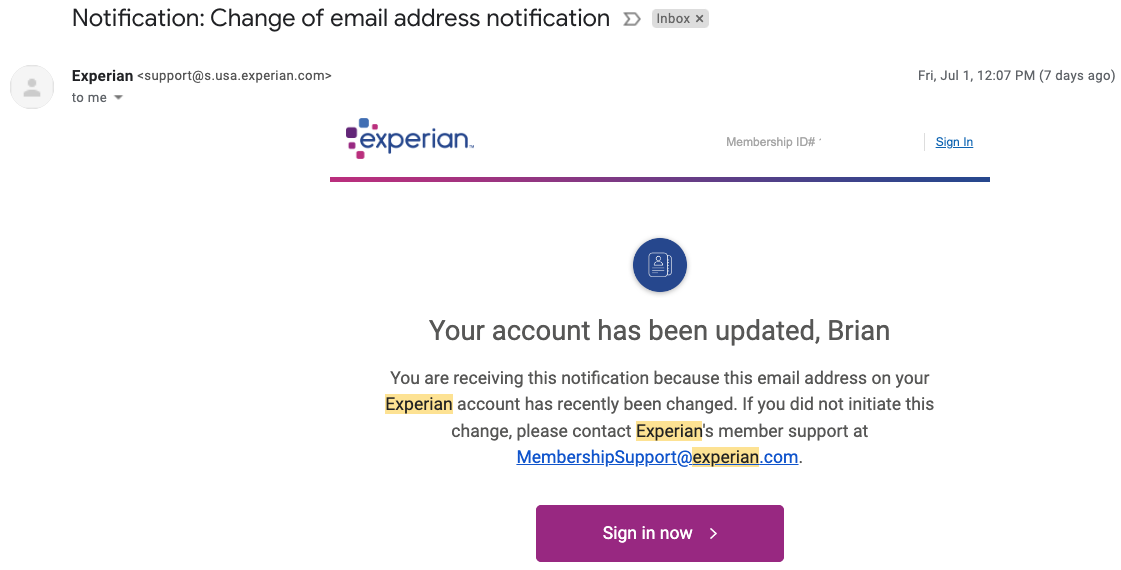
Task: Click the email subject line title
Action: tap(341, 18)
